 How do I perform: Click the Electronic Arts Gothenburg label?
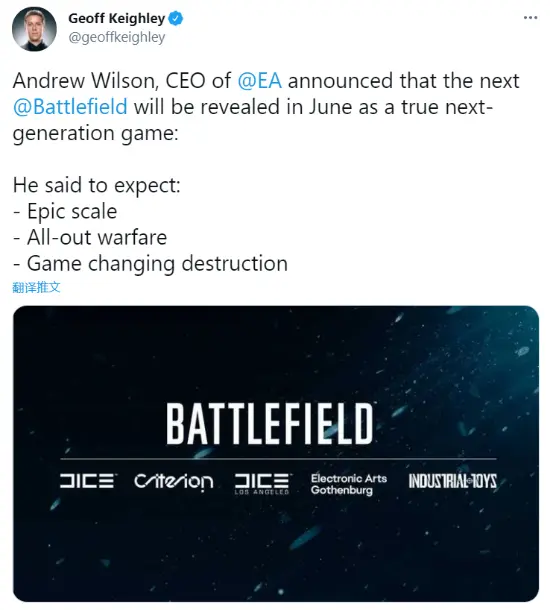(x=349, y=484)
